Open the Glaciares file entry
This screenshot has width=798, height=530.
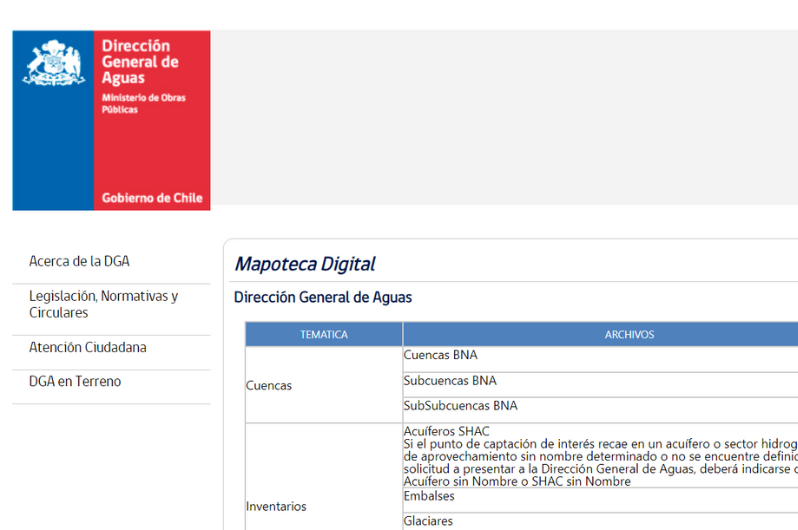(x=428, y=521)
